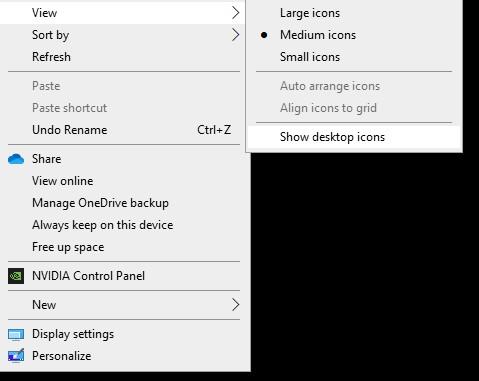Click the Share text entry
This screenshot has width=479, height=381.
point(47,159)
